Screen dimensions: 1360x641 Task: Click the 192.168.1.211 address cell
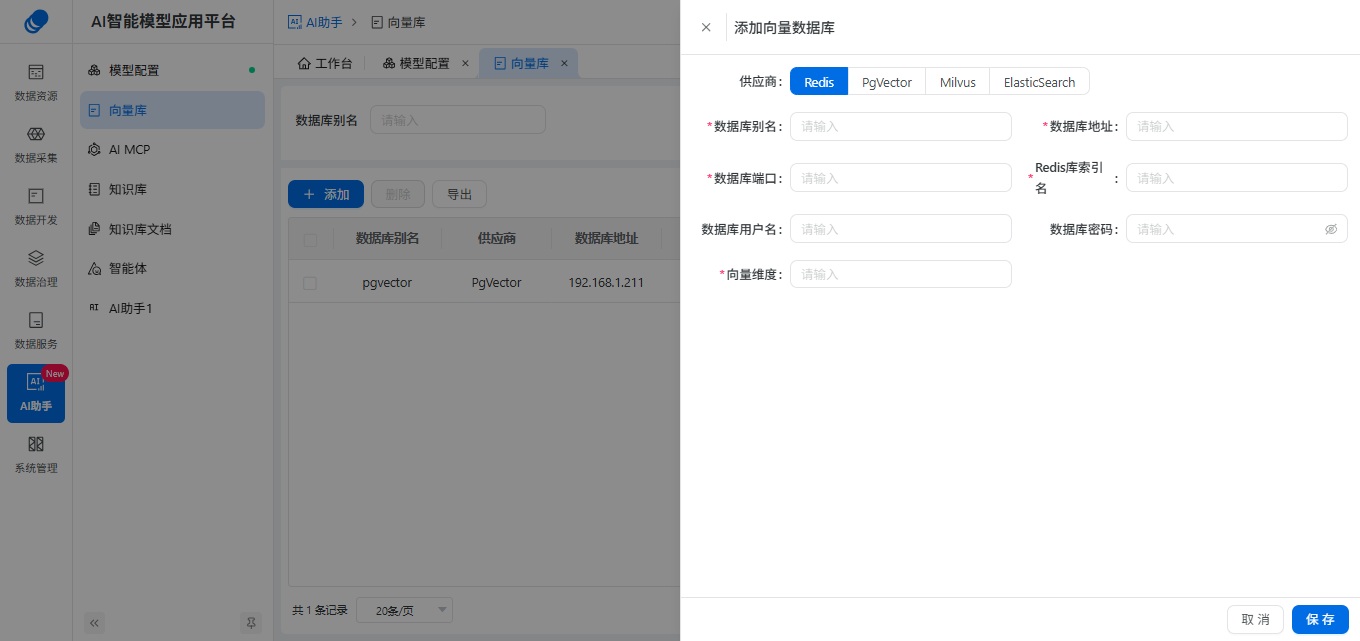(x=606, y=283)
